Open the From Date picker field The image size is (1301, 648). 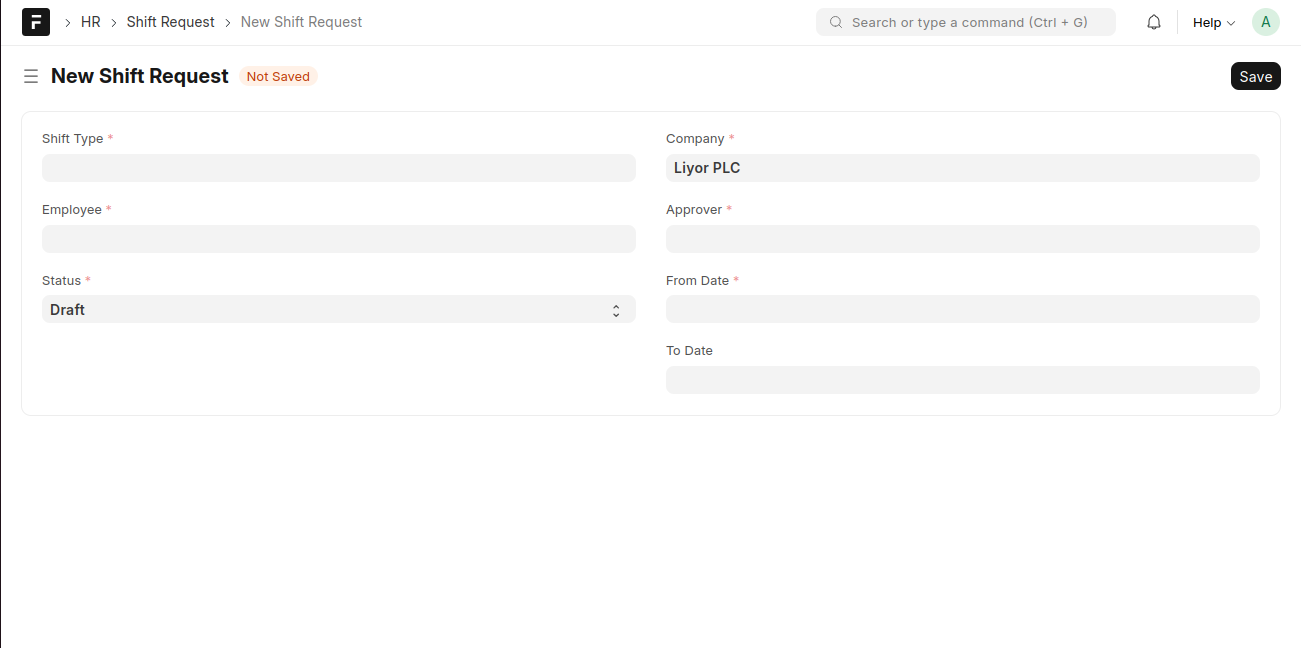[x=962, y=310]
